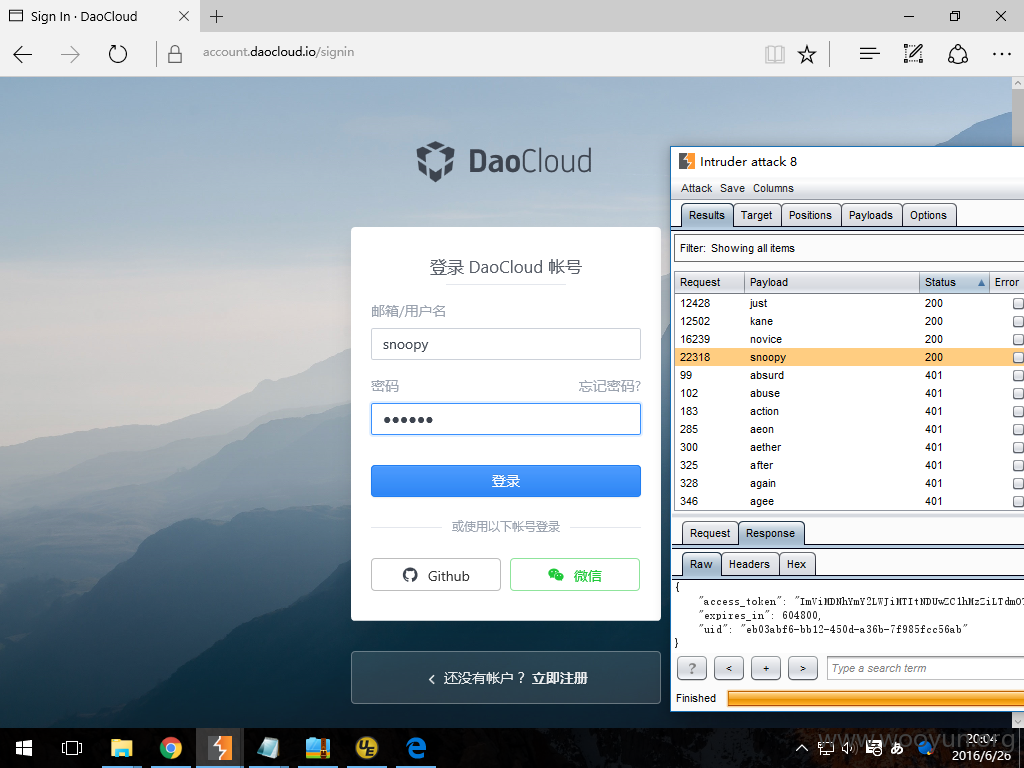Click the + search options button
Image resolution: width=1024 pixels, height=768 pixels.
[765, 668]
